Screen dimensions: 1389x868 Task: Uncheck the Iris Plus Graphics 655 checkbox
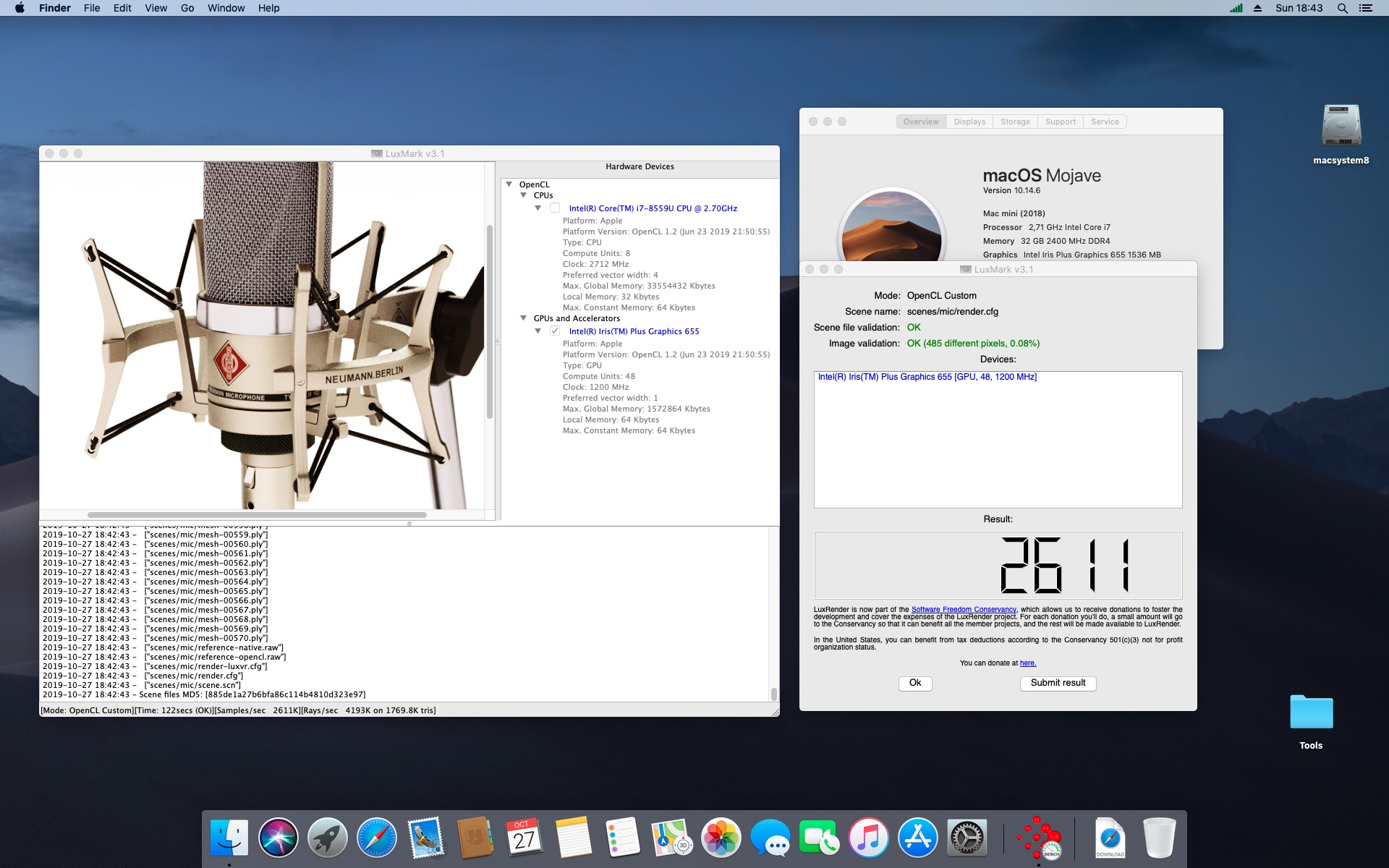coord(555,331)
